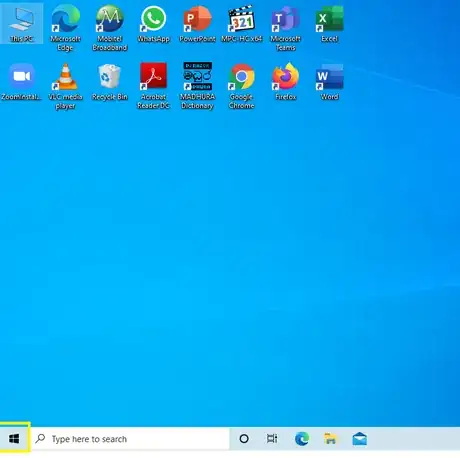Viewport: 460px width, 458px height.
Task: Open Task View on the taskbar
Action: 272,439
